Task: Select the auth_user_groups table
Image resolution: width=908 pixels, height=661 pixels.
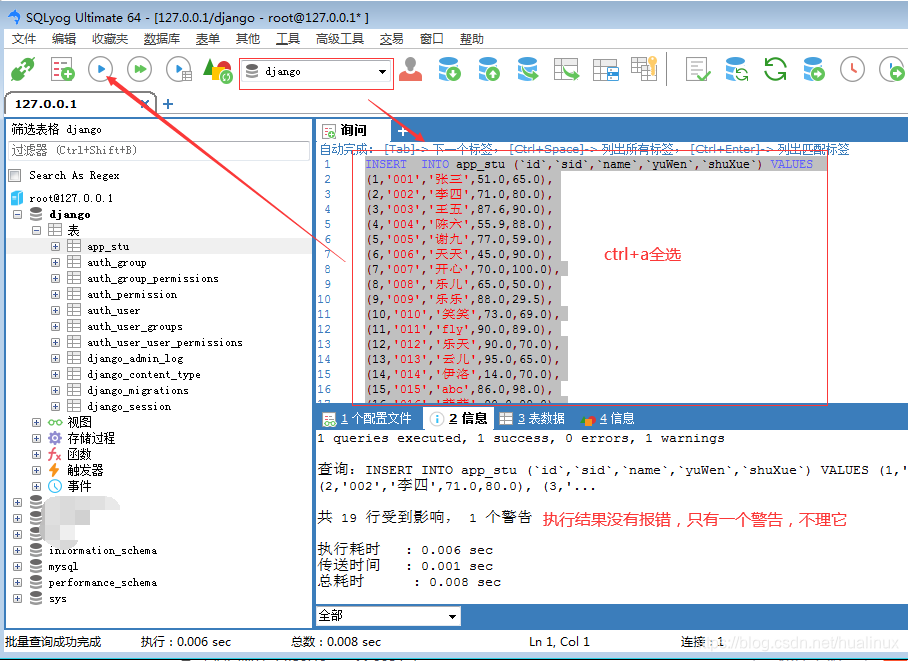Action: point(135,327)
